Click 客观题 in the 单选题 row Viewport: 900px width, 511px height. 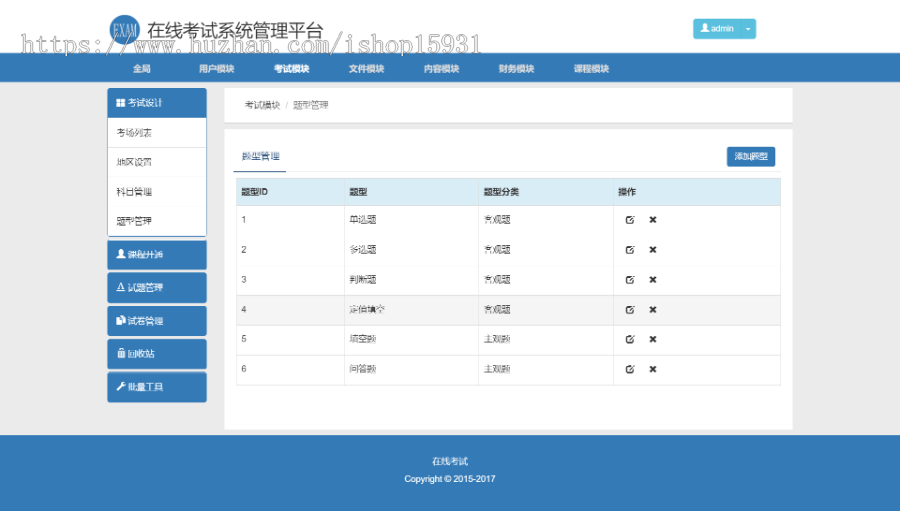[x=497, y=220]
